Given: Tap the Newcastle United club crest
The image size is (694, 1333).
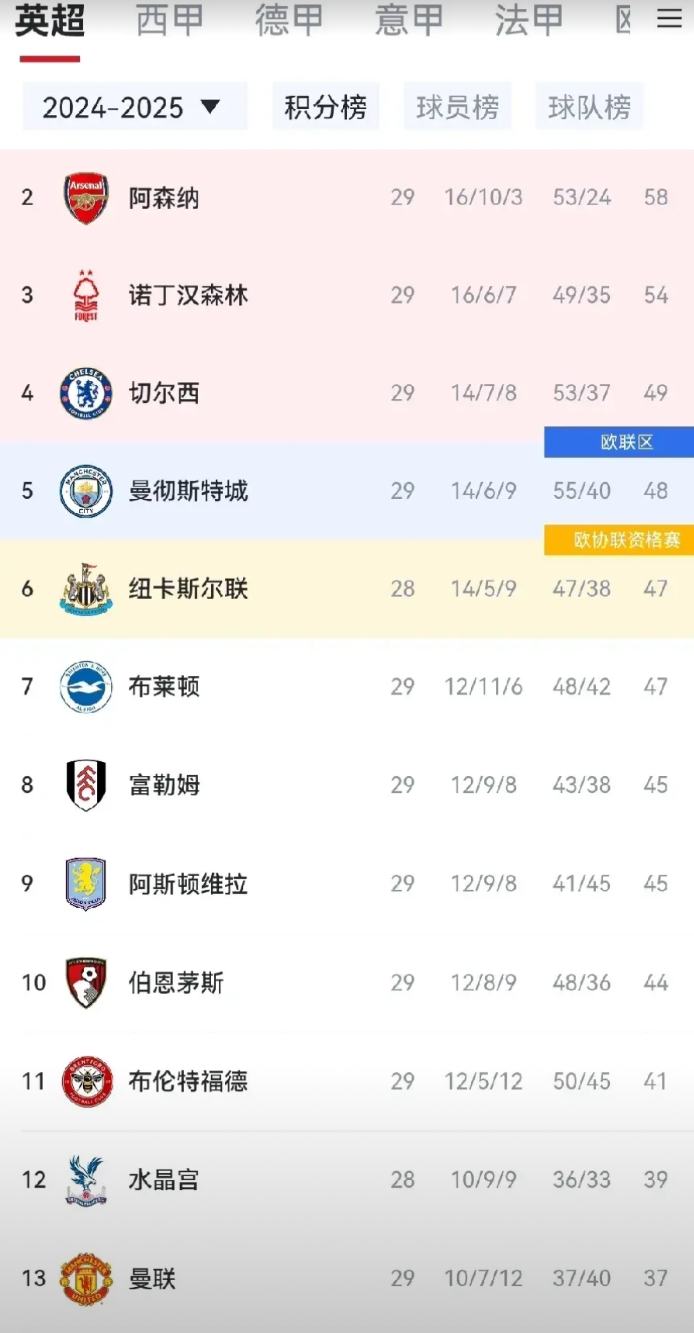Looking at the screenshot, I should pos(86,589).
